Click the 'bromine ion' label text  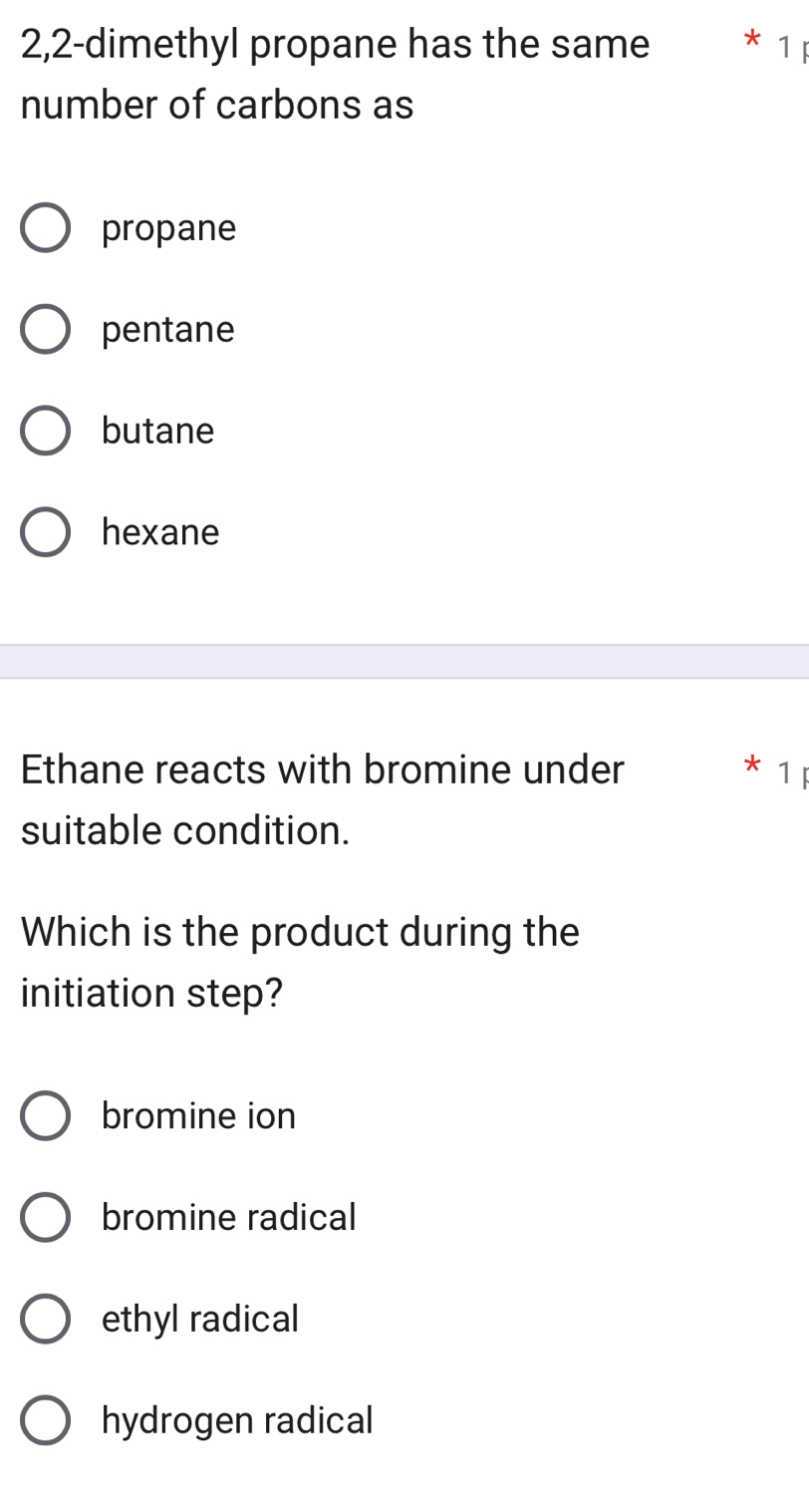coord(199,1115)
